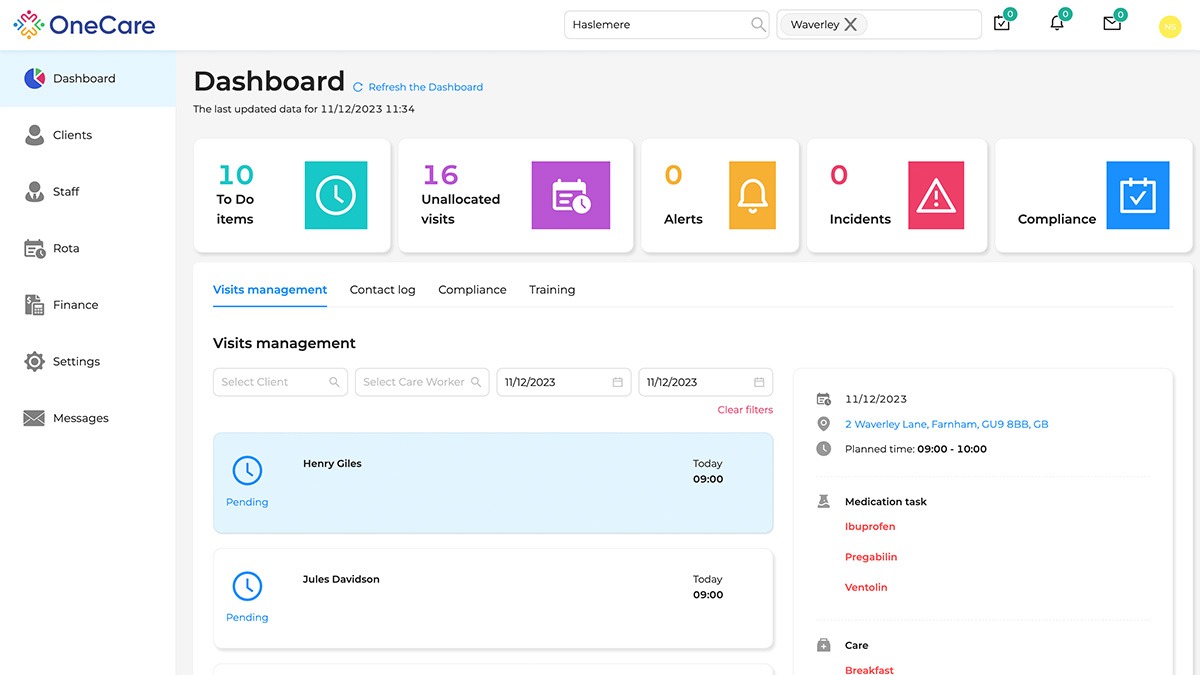1200x675 pixels.
Task: Switch to the Contact log tab
Action: pyautogui.click(x=382, y=290)
